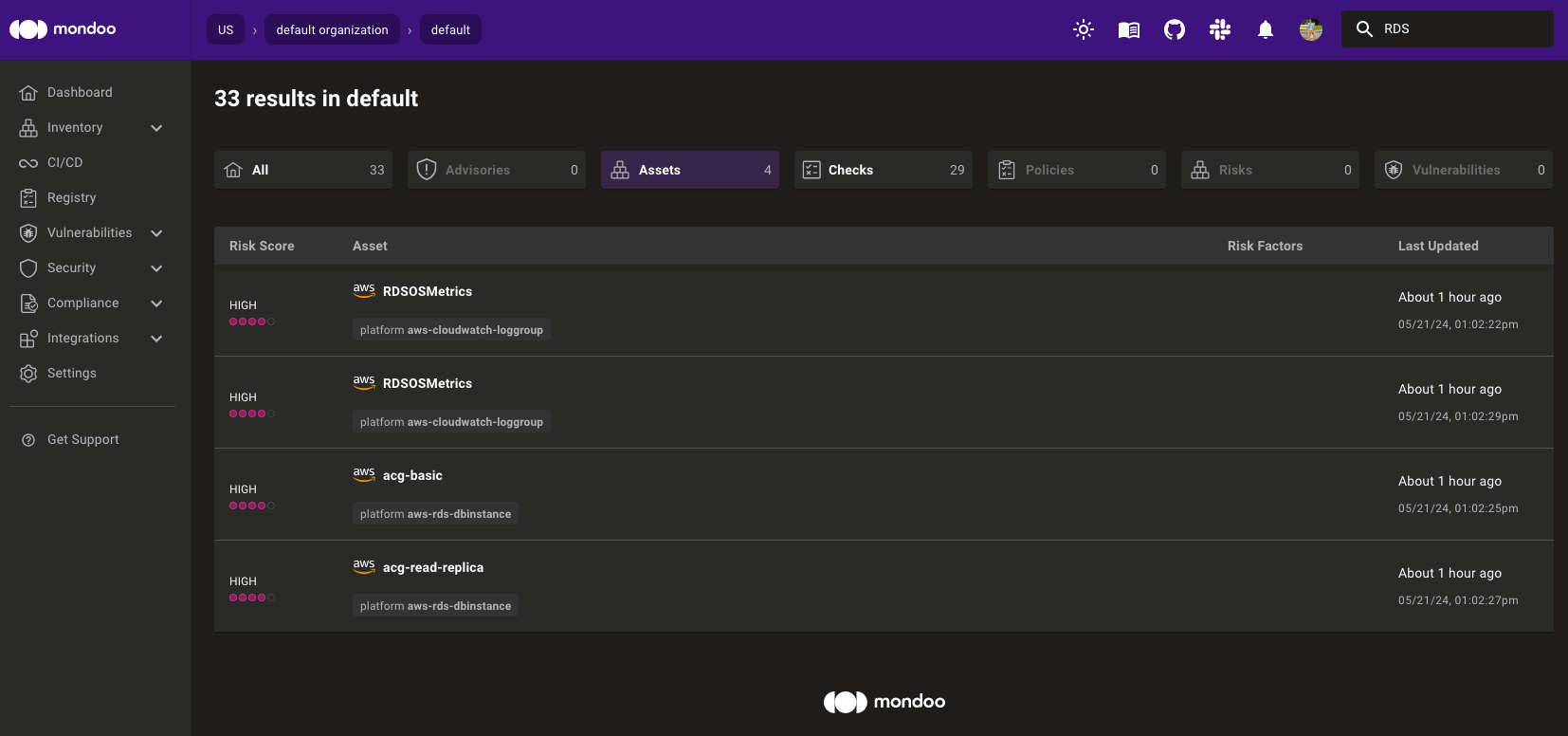Open the second RDSOSMetrics asset row

tap(884, 402)
